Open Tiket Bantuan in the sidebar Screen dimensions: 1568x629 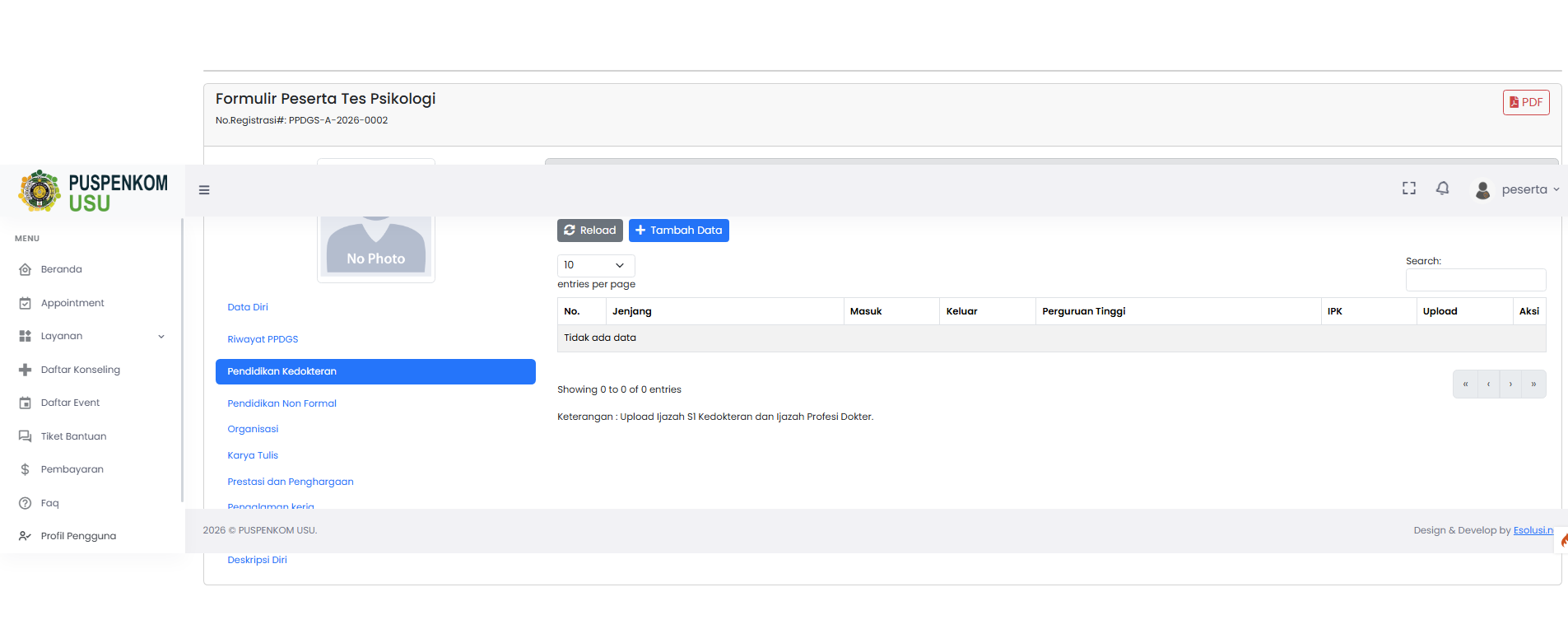coord(73,436)
